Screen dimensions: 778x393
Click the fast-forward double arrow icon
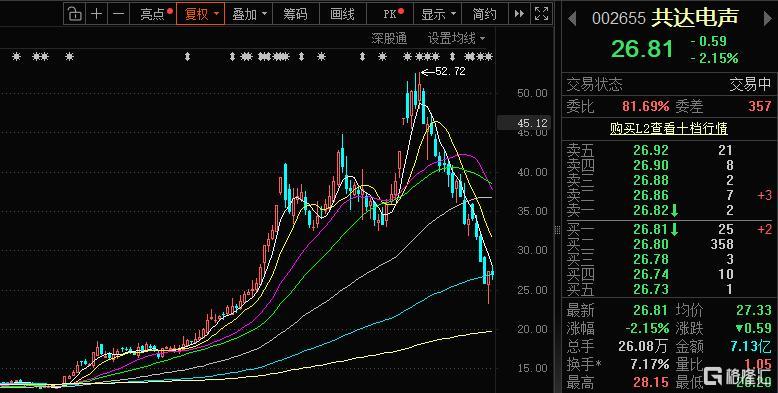[519, 14]
